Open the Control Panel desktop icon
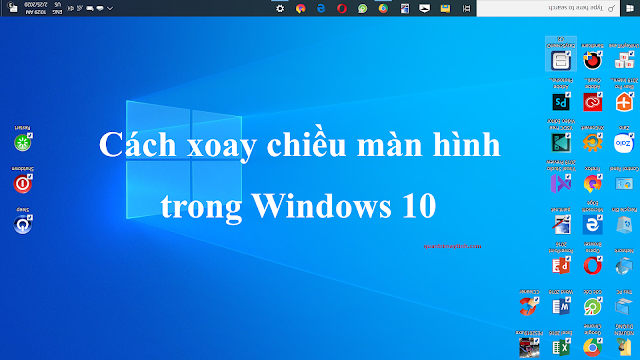640x360 pixels. click(624, 183)
